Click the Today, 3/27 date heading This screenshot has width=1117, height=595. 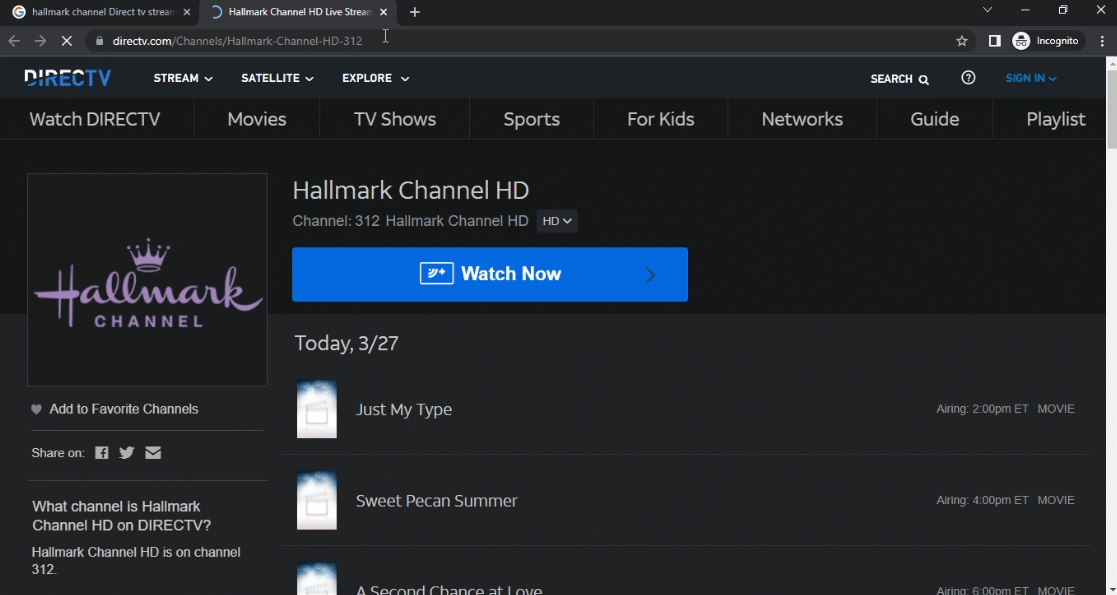click(346, 343)
